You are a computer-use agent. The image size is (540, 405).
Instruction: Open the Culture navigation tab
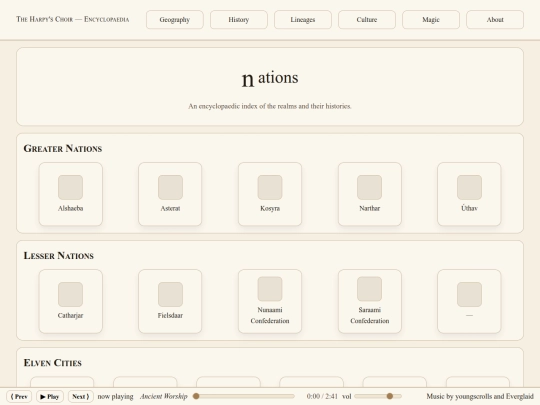[367, 20]
